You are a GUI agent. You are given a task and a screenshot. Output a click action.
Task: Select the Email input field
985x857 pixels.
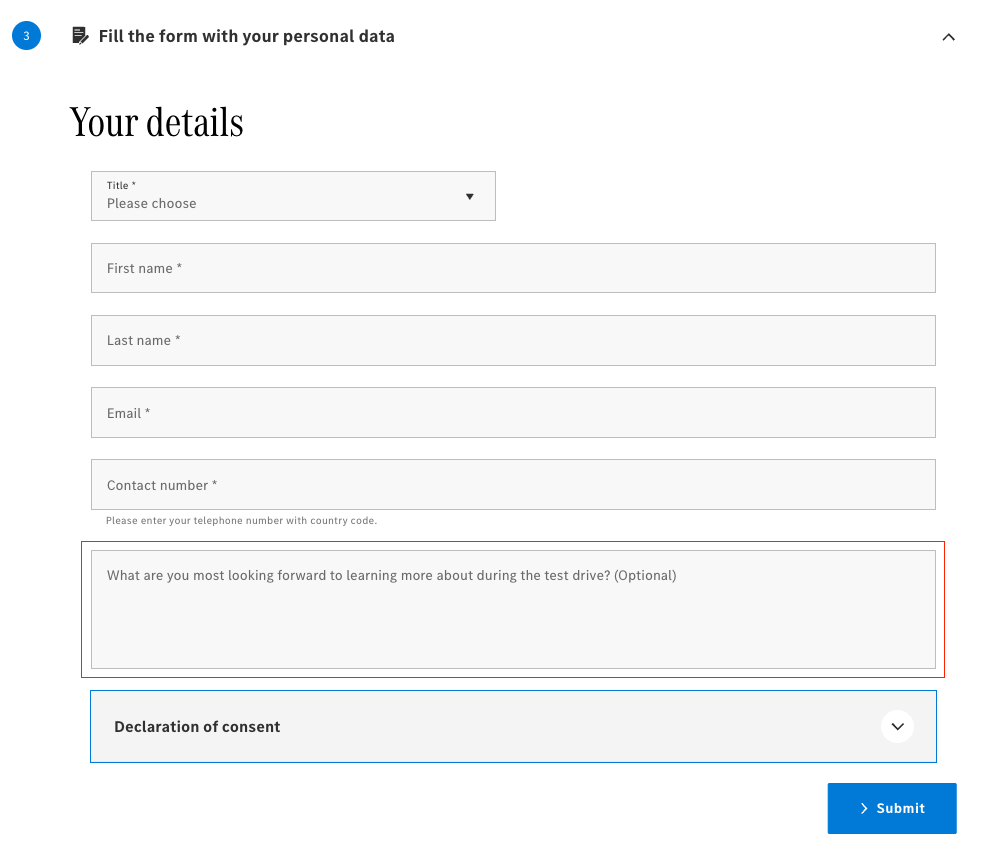512,413
